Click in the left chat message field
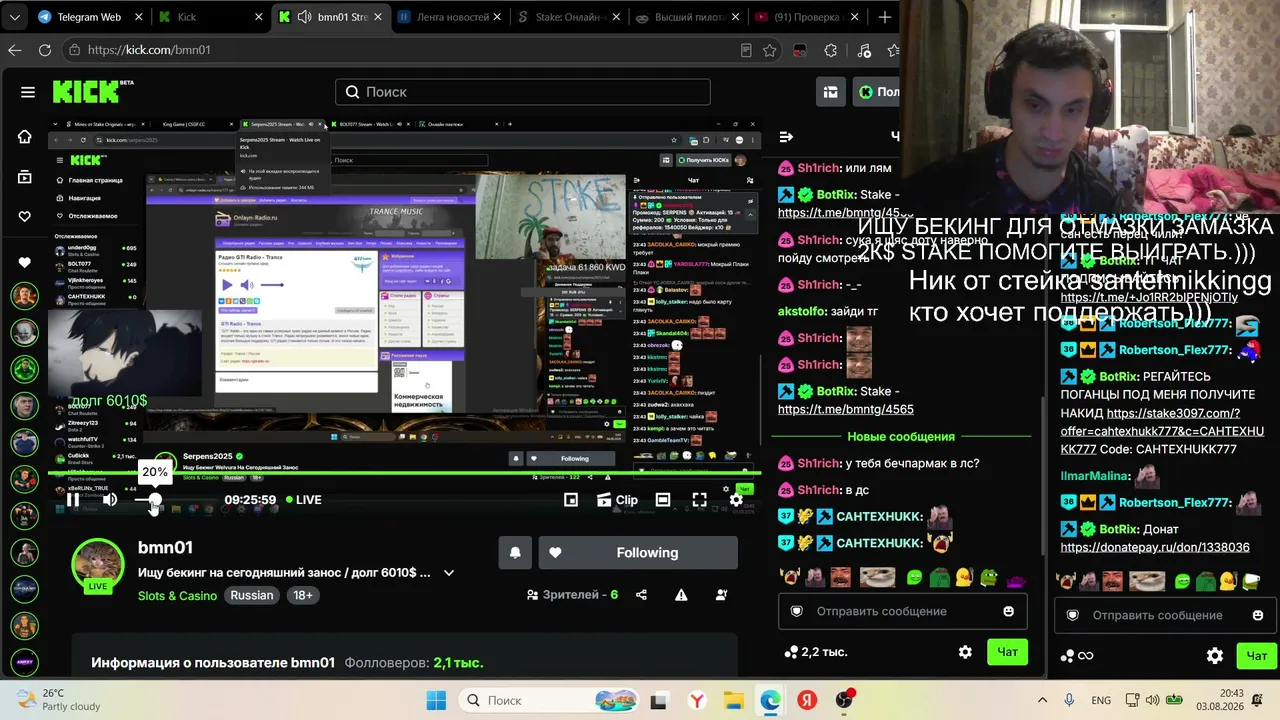 click(903, 611)
